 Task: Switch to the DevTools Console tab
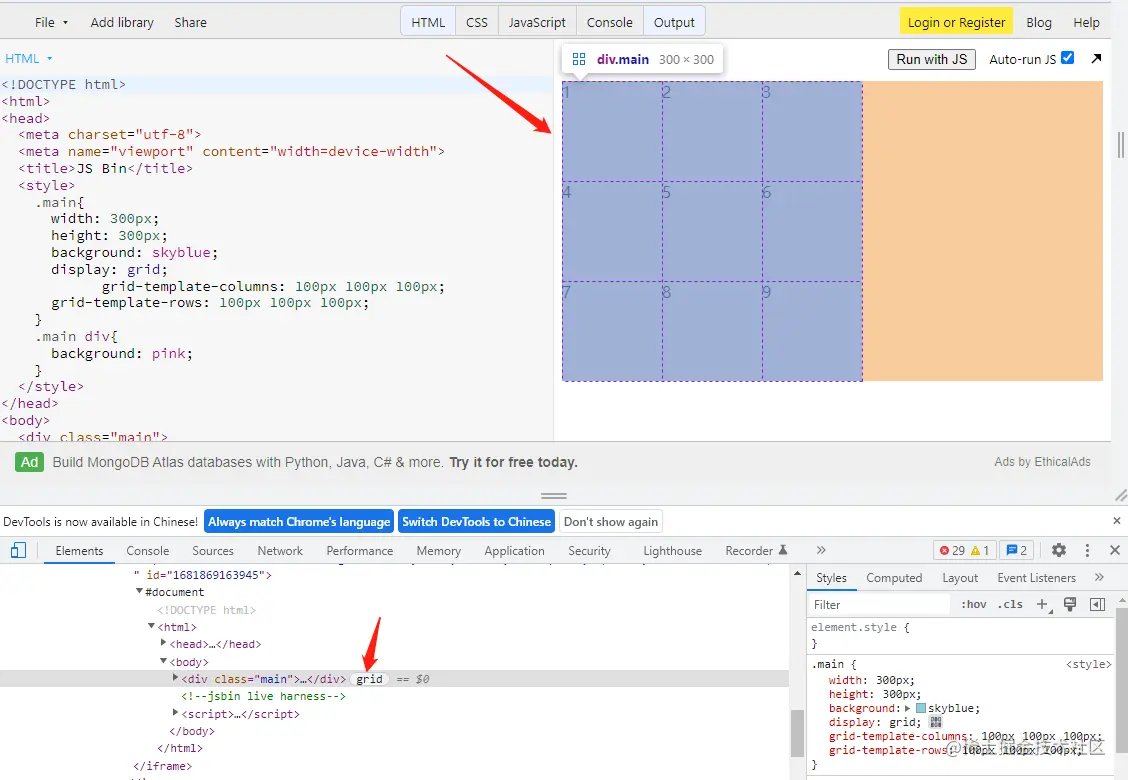click(x=147, y=550)
